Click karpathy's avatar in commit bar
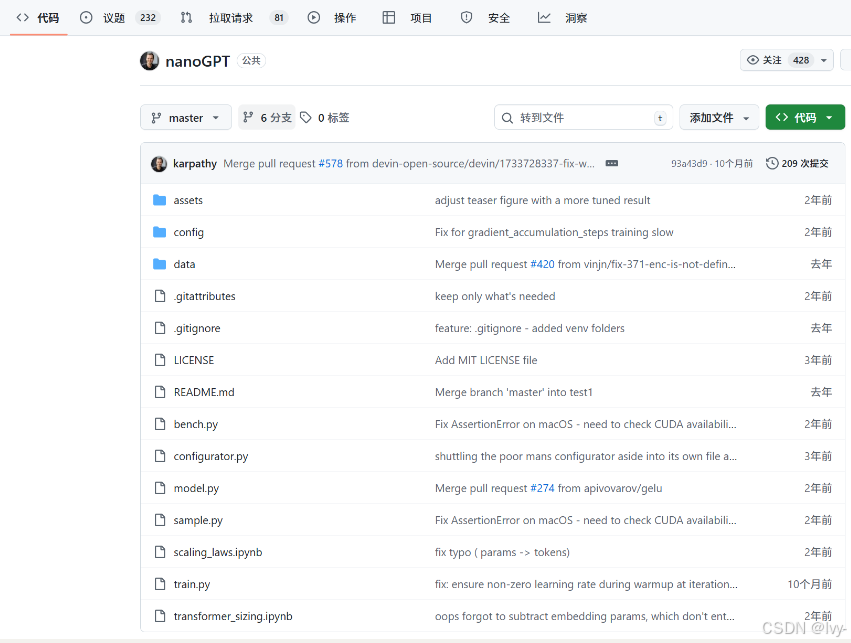 [x=159, y=163]
